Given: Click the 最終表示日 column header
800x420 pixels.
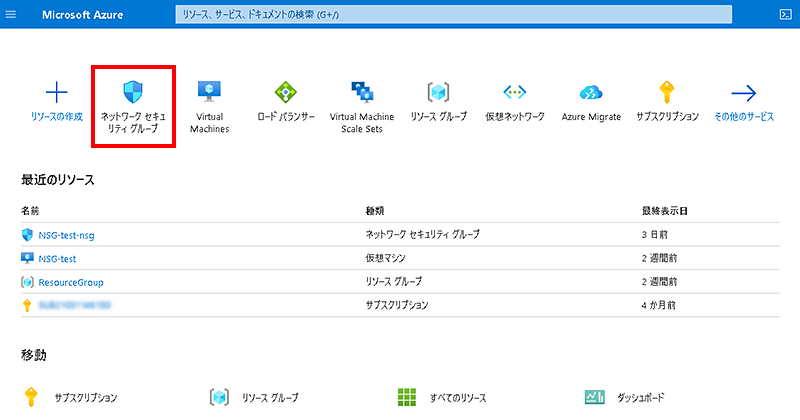Looking at the screenshot, I should point(665,211).
